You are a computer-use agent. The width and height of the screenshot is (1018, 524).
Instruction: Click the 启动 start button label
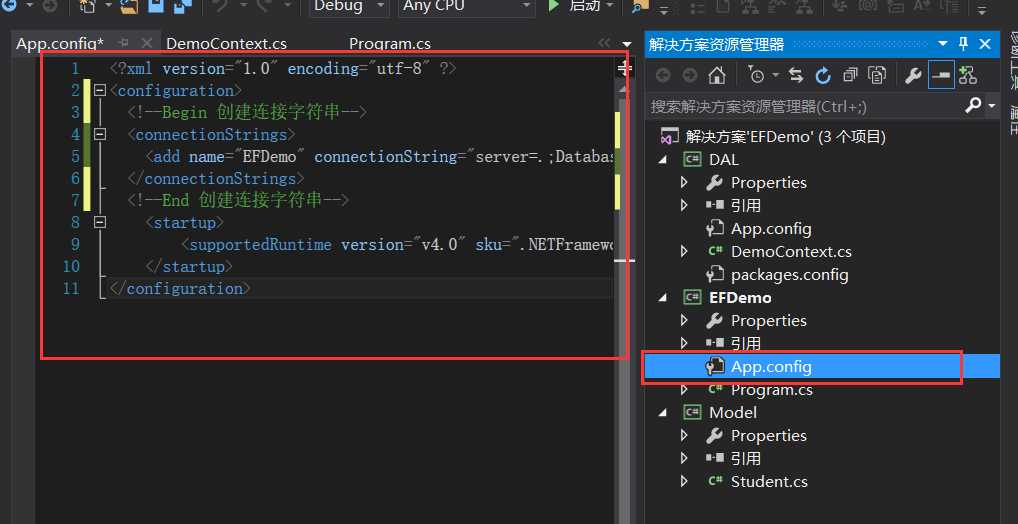(x=584, y=6)
